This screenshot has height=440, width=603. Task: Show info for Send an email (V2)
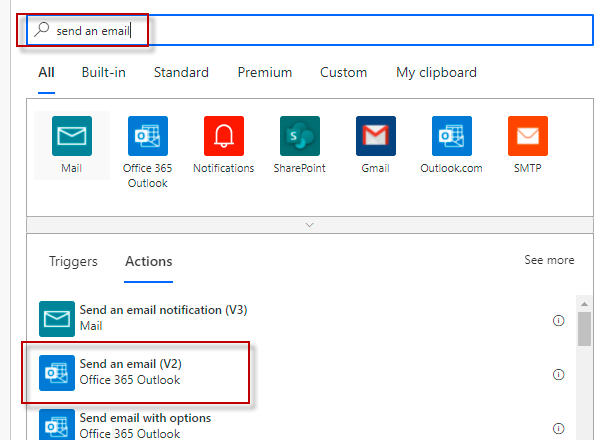tap(558, 374)
